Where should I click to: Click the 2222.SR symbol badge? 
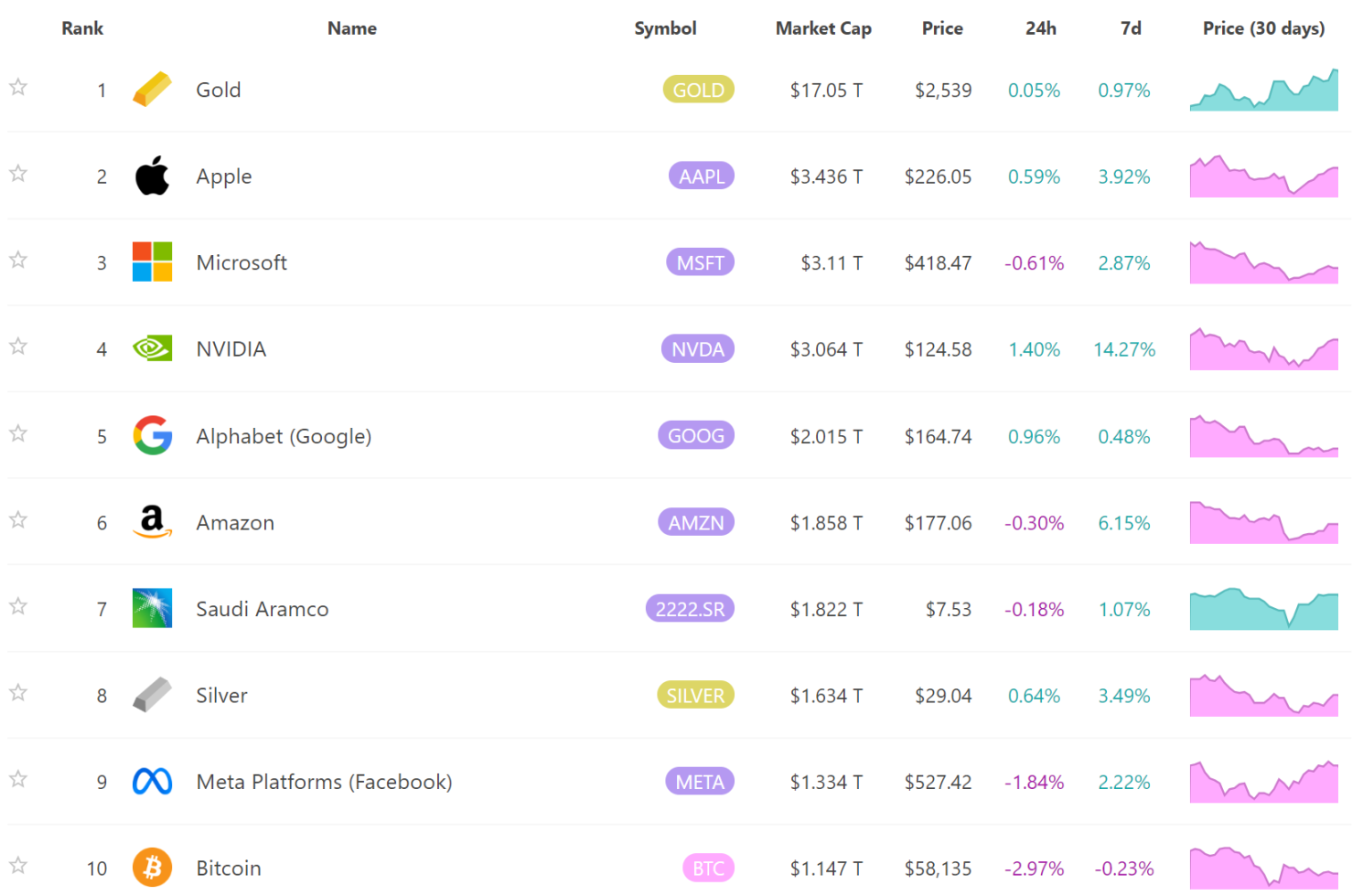pyautogui.click(x=690, y=608)
